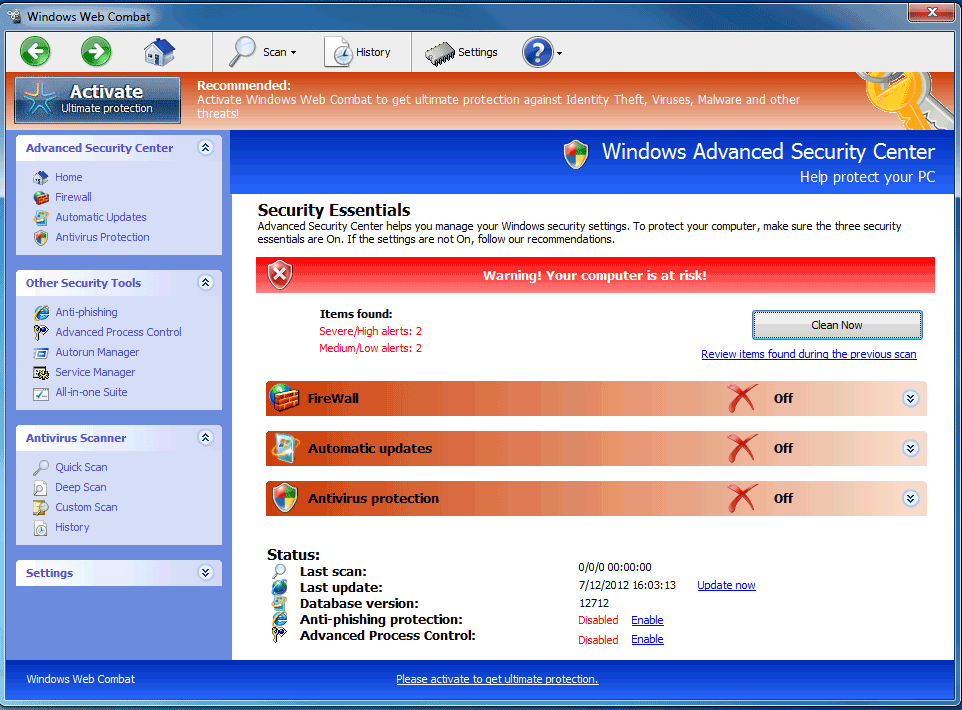Enable Advanced Process Control

coord(647,640)
